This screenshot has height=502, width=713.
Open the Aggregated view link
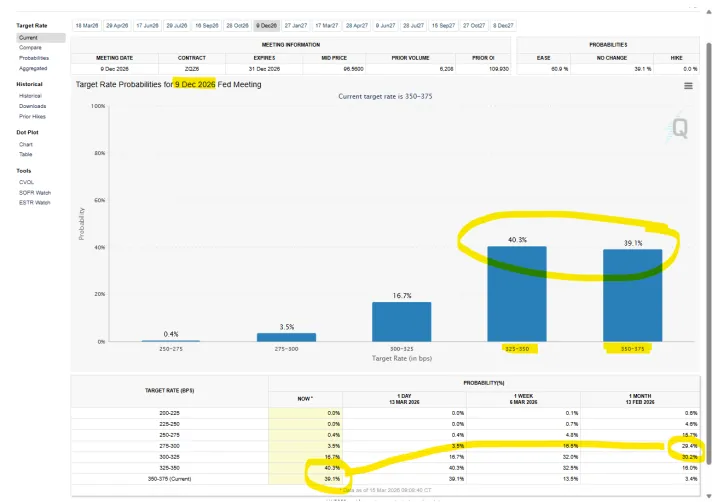click(33, 68)
